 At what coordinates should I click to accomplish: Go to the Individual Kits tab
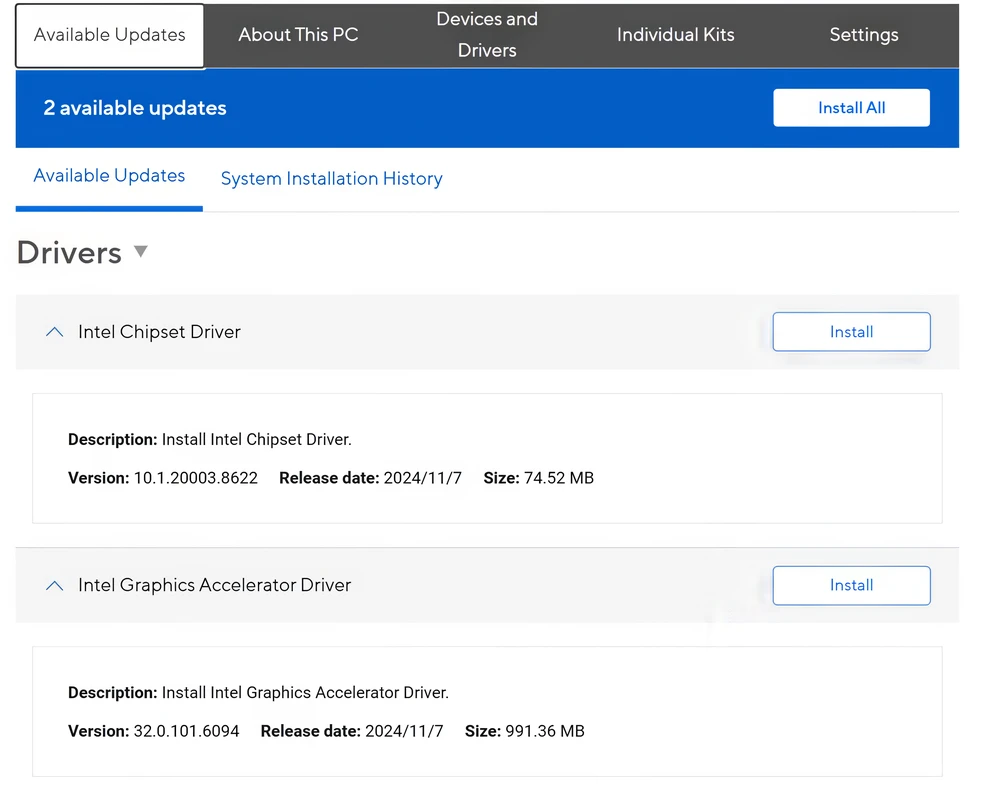pos(675,35)
